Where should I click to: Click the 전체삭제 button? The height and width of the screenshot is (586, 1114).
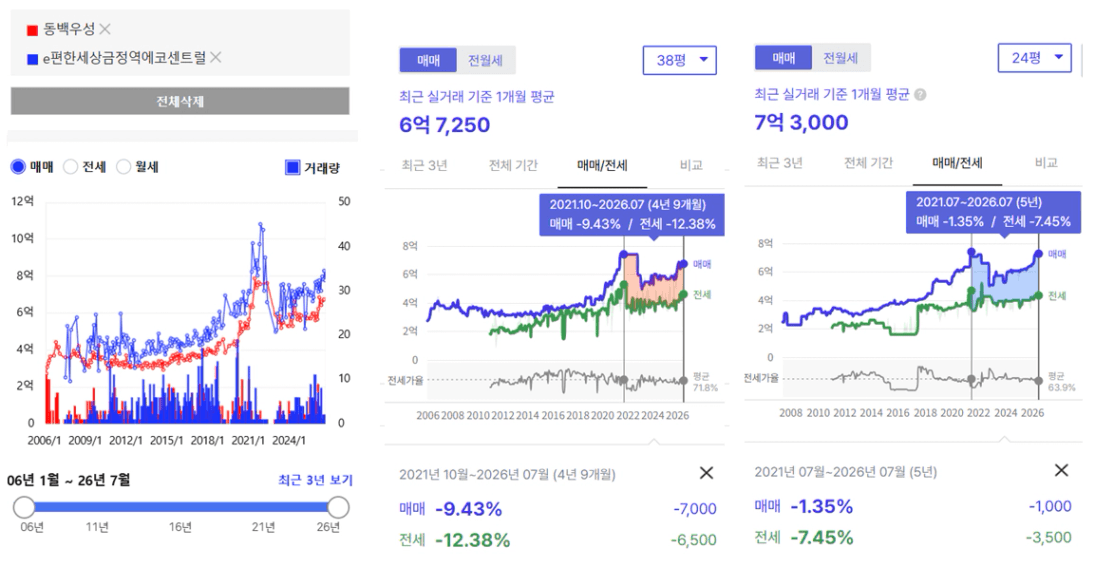(x=180, y=101)
